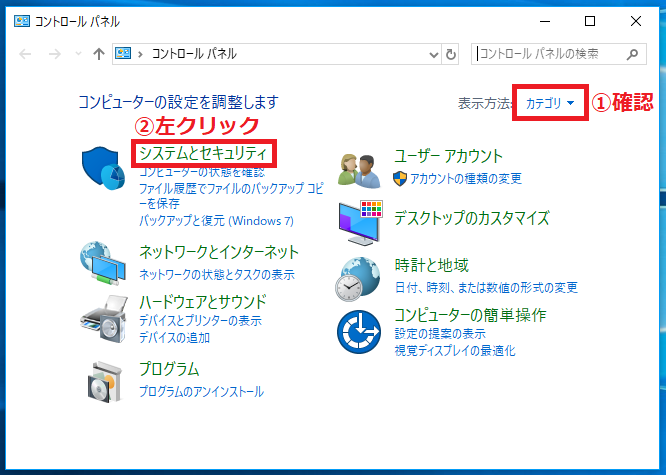Click the Control Panel icon in title bar
666x475 pixels.
tap(22, 21)
